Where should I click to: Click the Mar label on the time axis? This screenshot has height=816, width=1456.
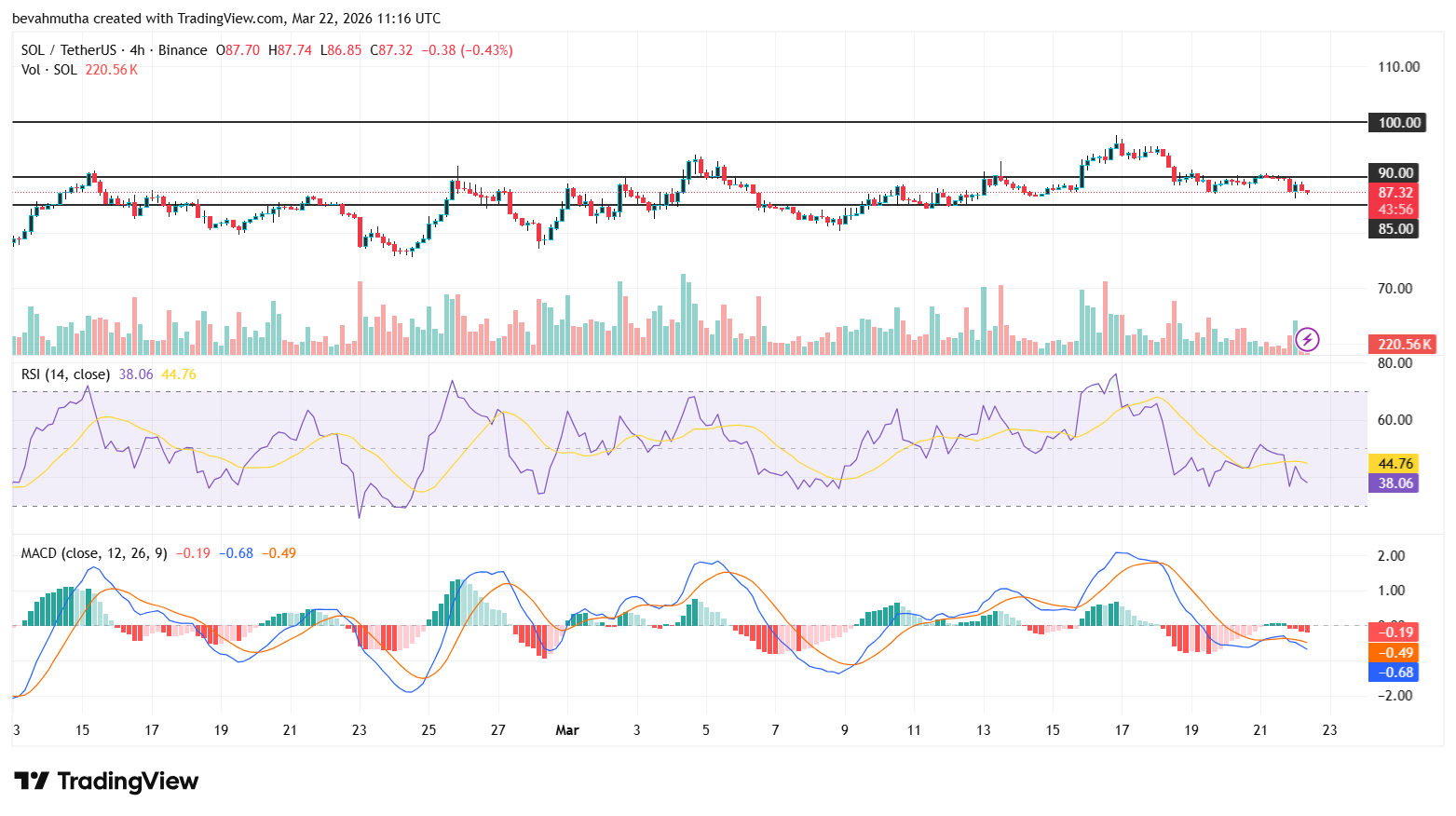(x=566, y=730)
